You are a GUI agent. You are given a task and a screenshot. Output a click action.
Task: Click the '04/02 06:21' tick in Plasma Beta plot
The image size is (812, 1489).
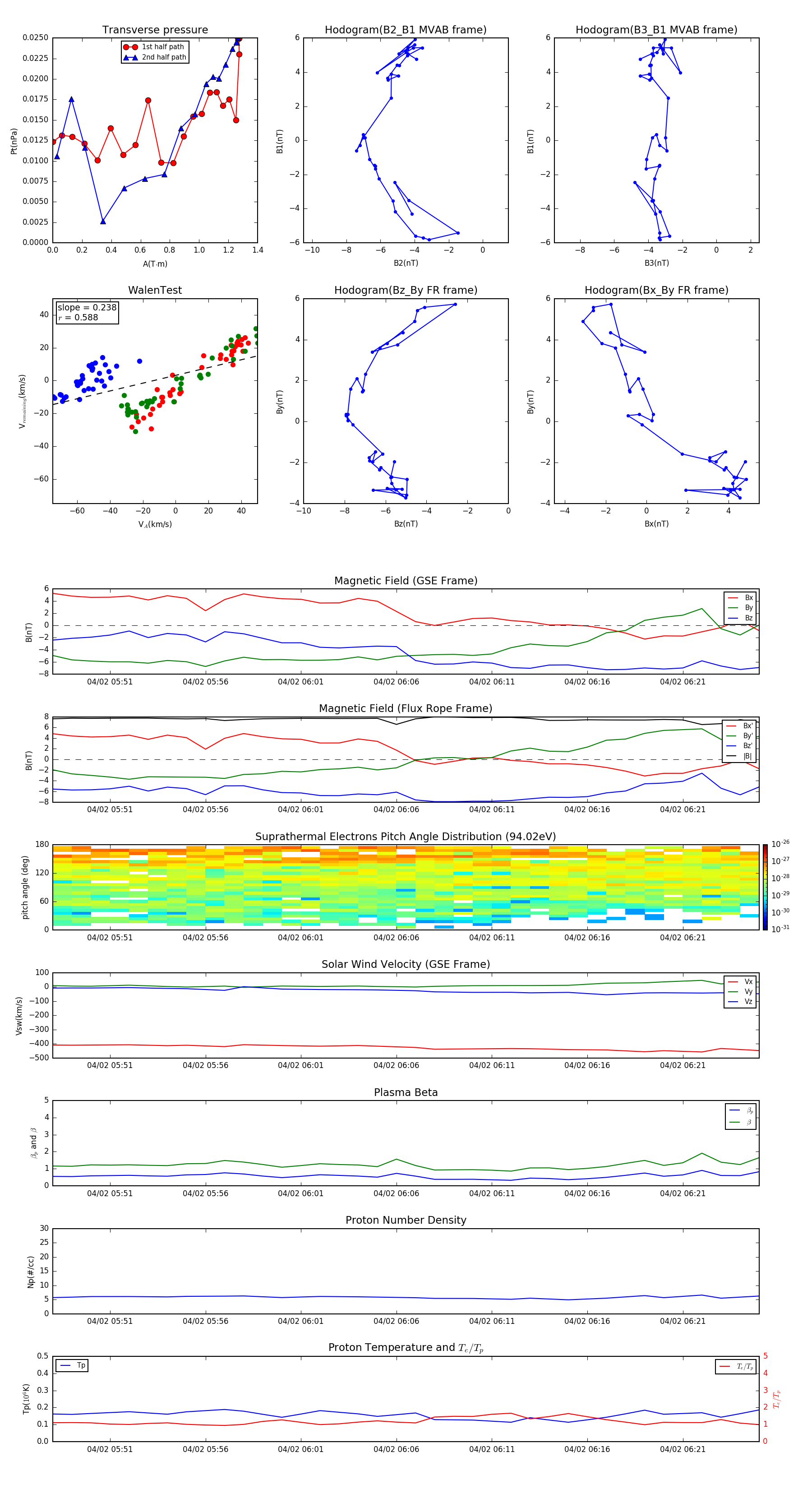[x=683, y=1193]
